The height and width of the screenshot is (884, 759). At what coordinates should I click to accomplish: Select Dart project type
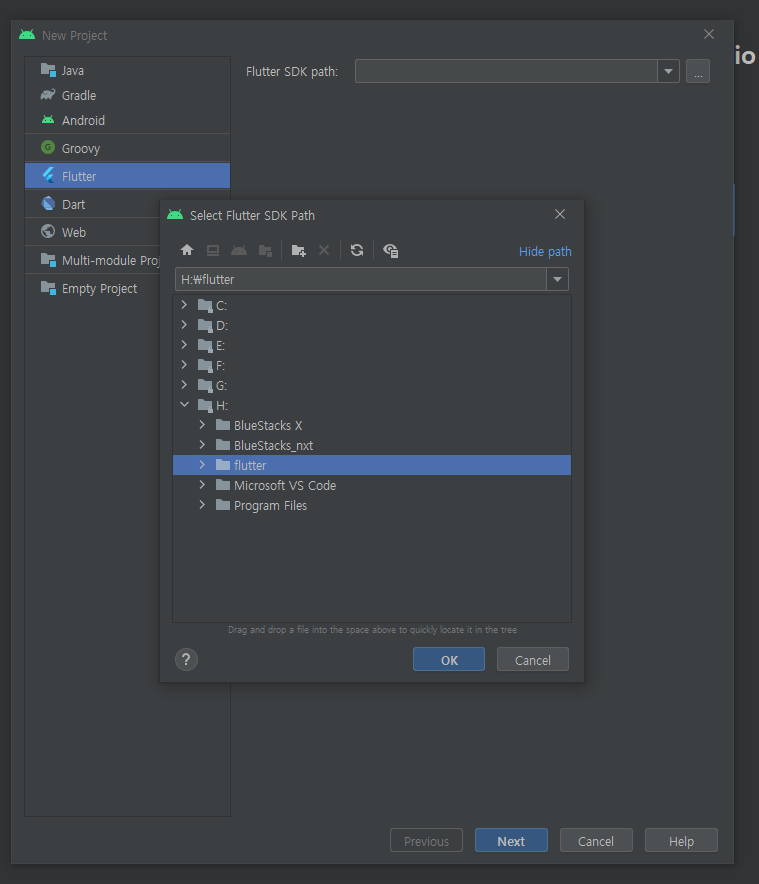pyautogui.click(x=93, y=204)
